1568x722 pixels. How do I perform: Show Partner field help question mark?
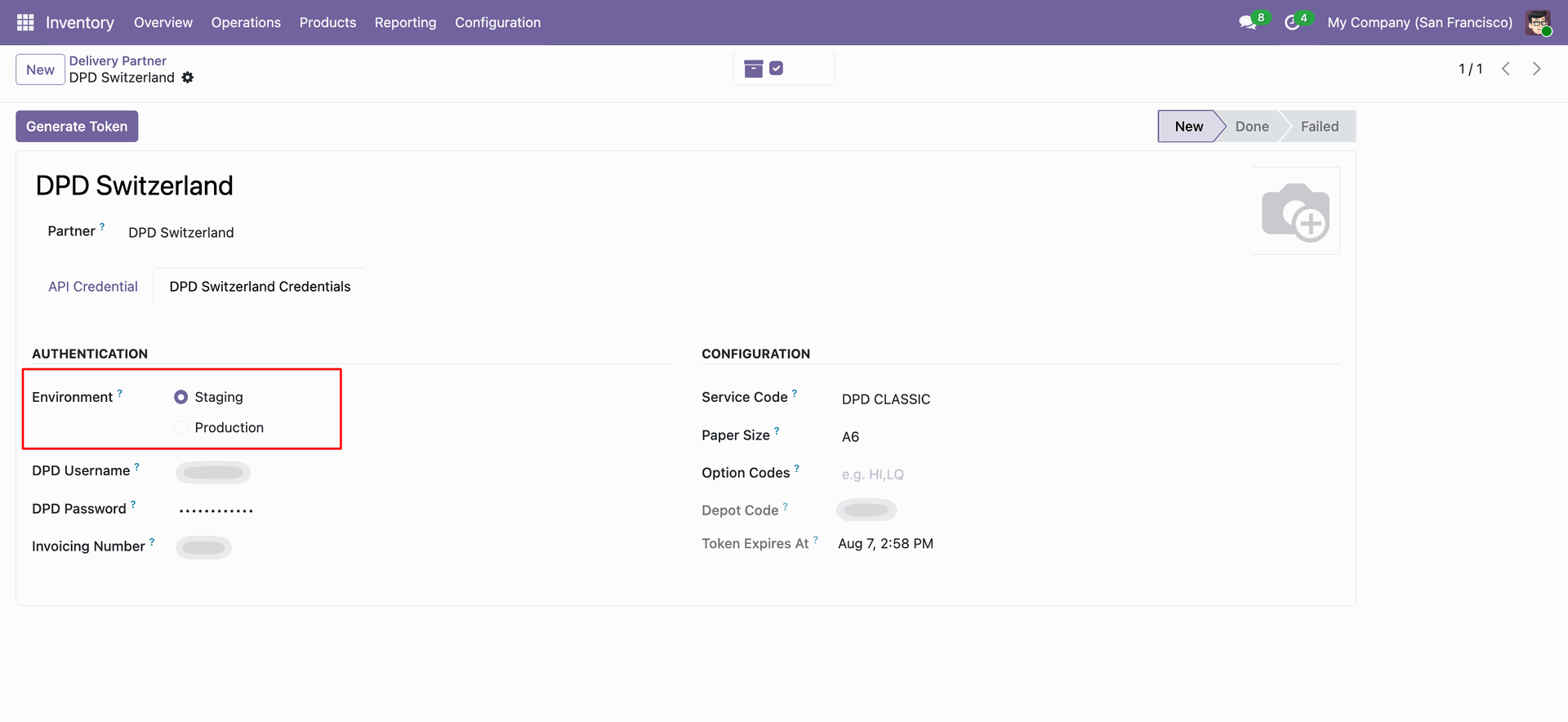coord(102,227)
